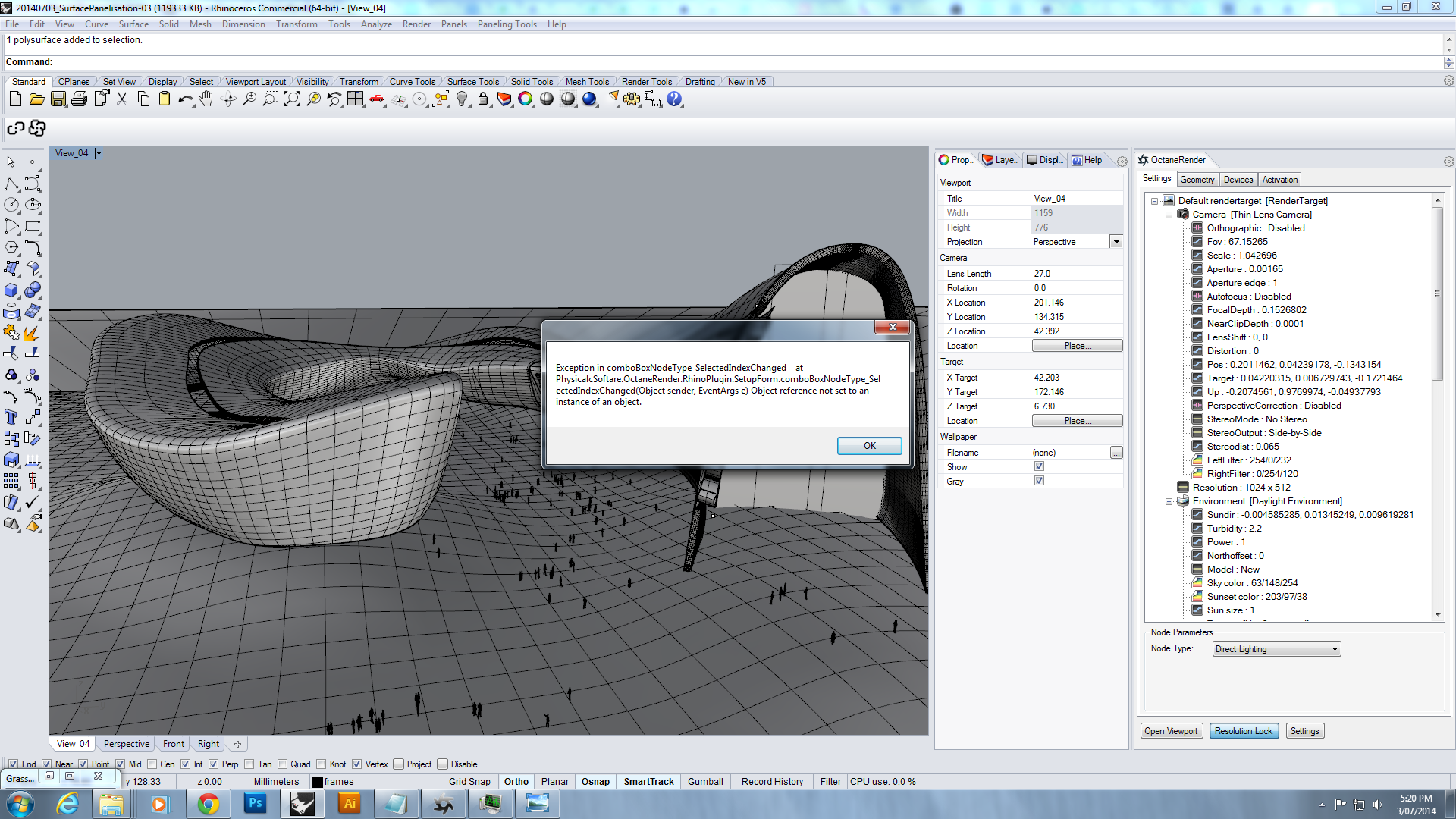This screenshot has height=819, width=1456.
Task: Click the Print icon in toolbar
Action: click(x=79, y=99)
